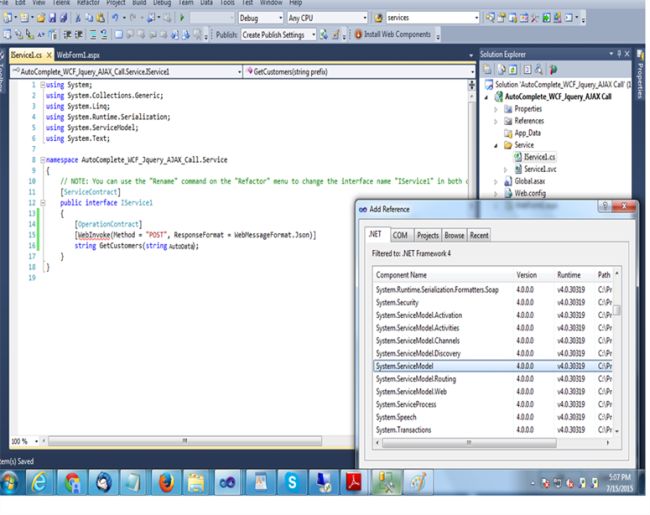The width and height of the screenshot is (650, 515).
Task: Collapse the Service folder in Solution Explorer
Action: tap(496, 145)
